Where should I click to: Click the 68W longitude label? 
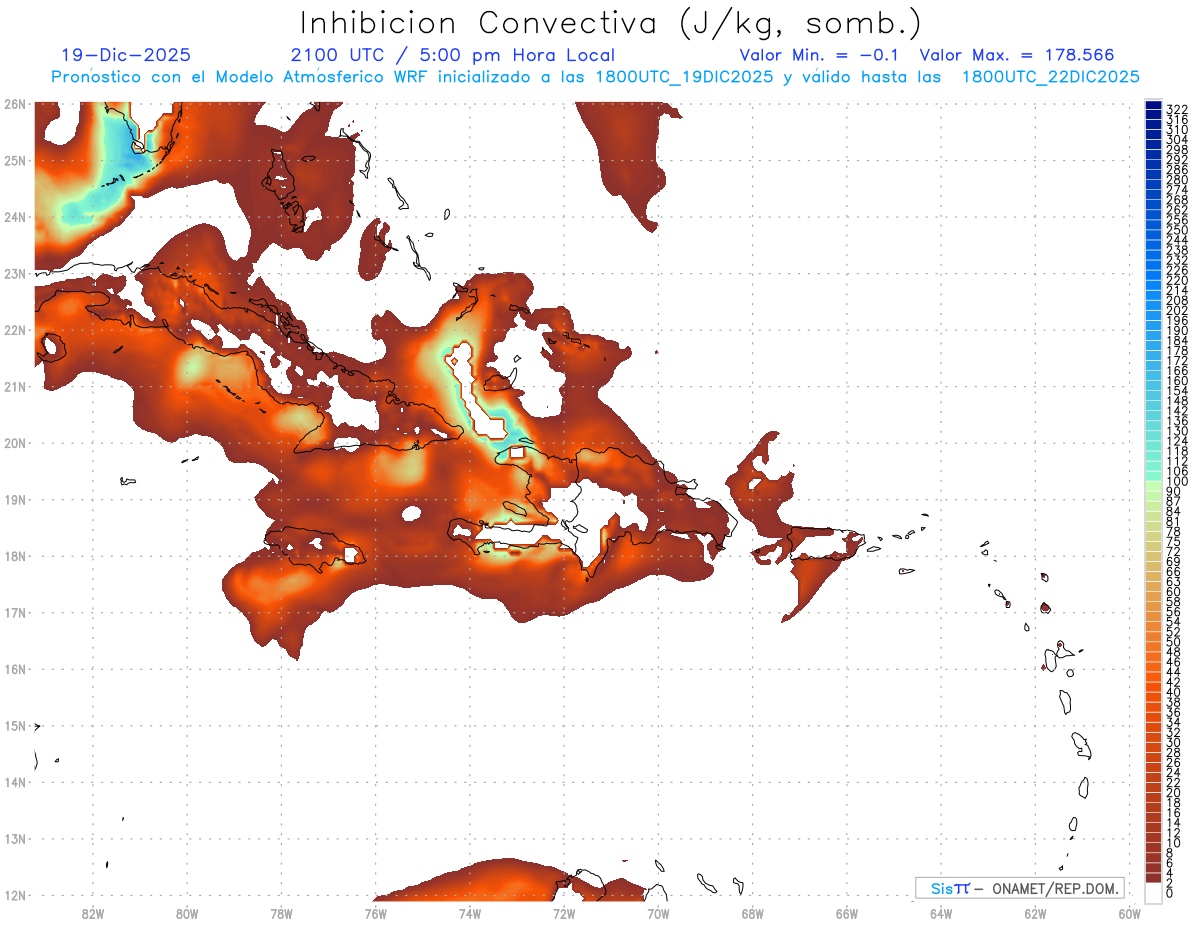coord(753,913)
